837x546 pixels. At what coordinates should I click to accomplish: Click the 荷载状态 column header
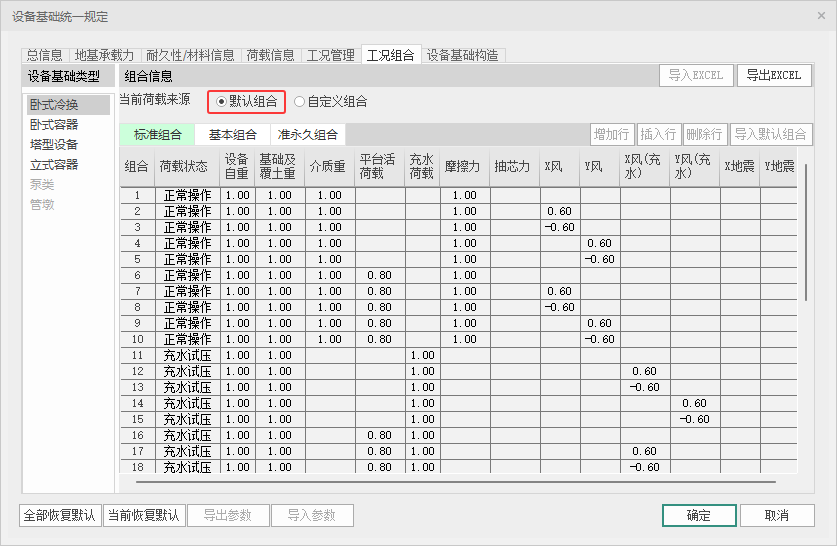point(187,167)
